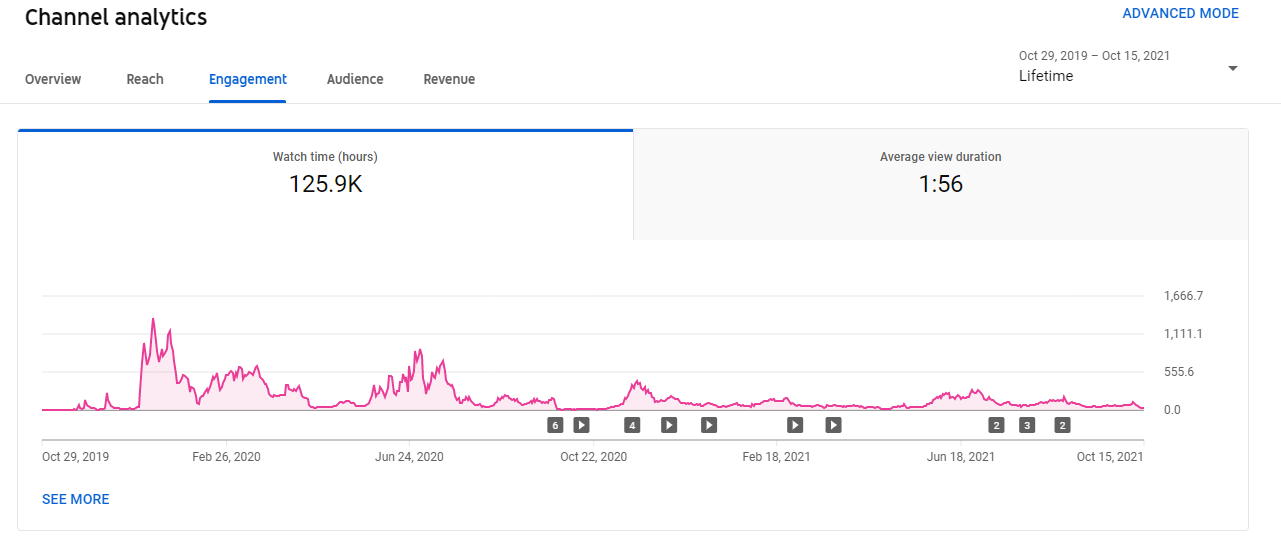This screenshot has width=1281, height=537.
Task: Click the ADVANCED MODE link
Action: pos(1180,13)
